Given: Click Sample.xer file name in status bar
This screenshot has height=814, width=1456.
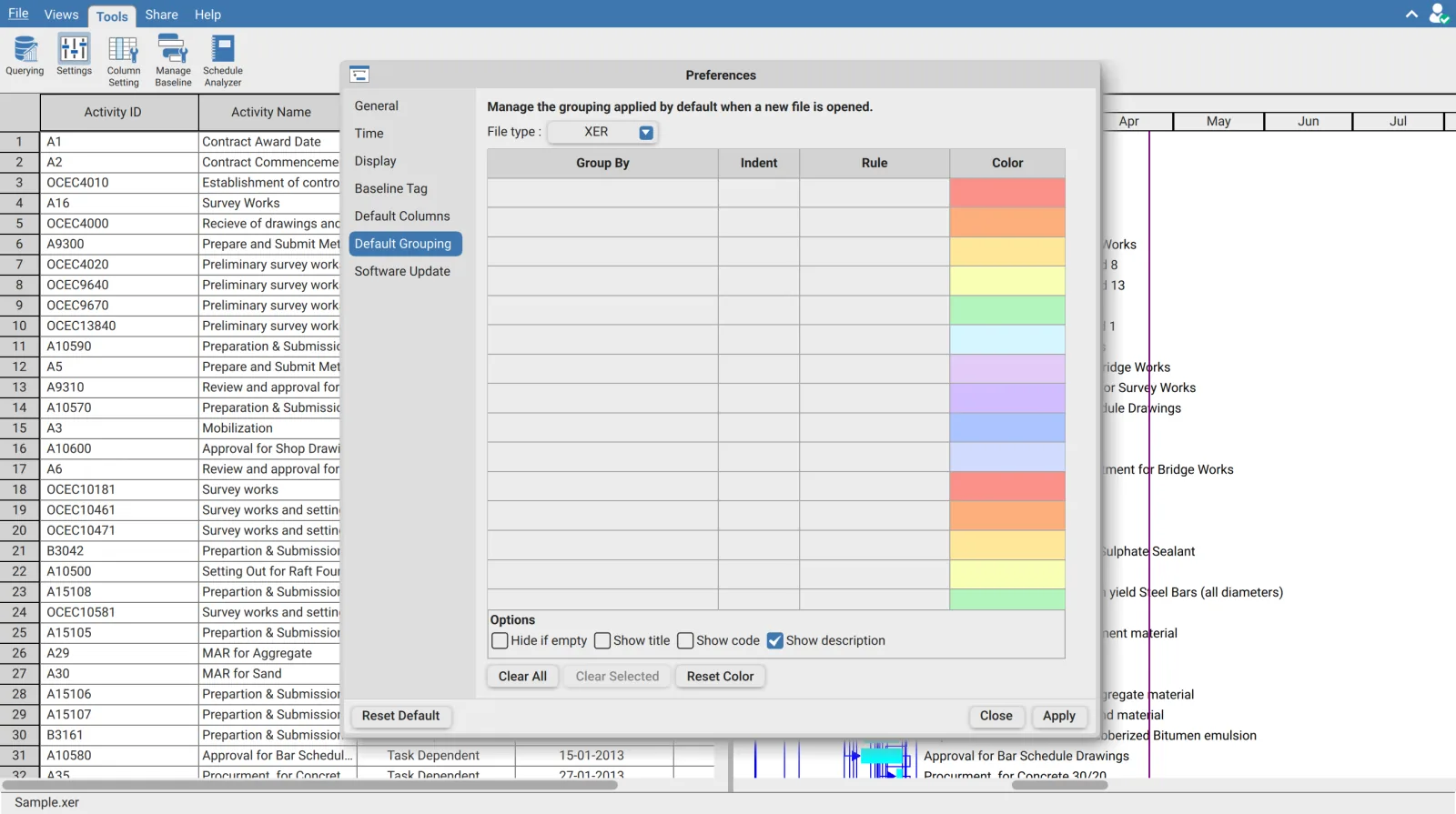Looking at the screenshot, I should [47, 802].
